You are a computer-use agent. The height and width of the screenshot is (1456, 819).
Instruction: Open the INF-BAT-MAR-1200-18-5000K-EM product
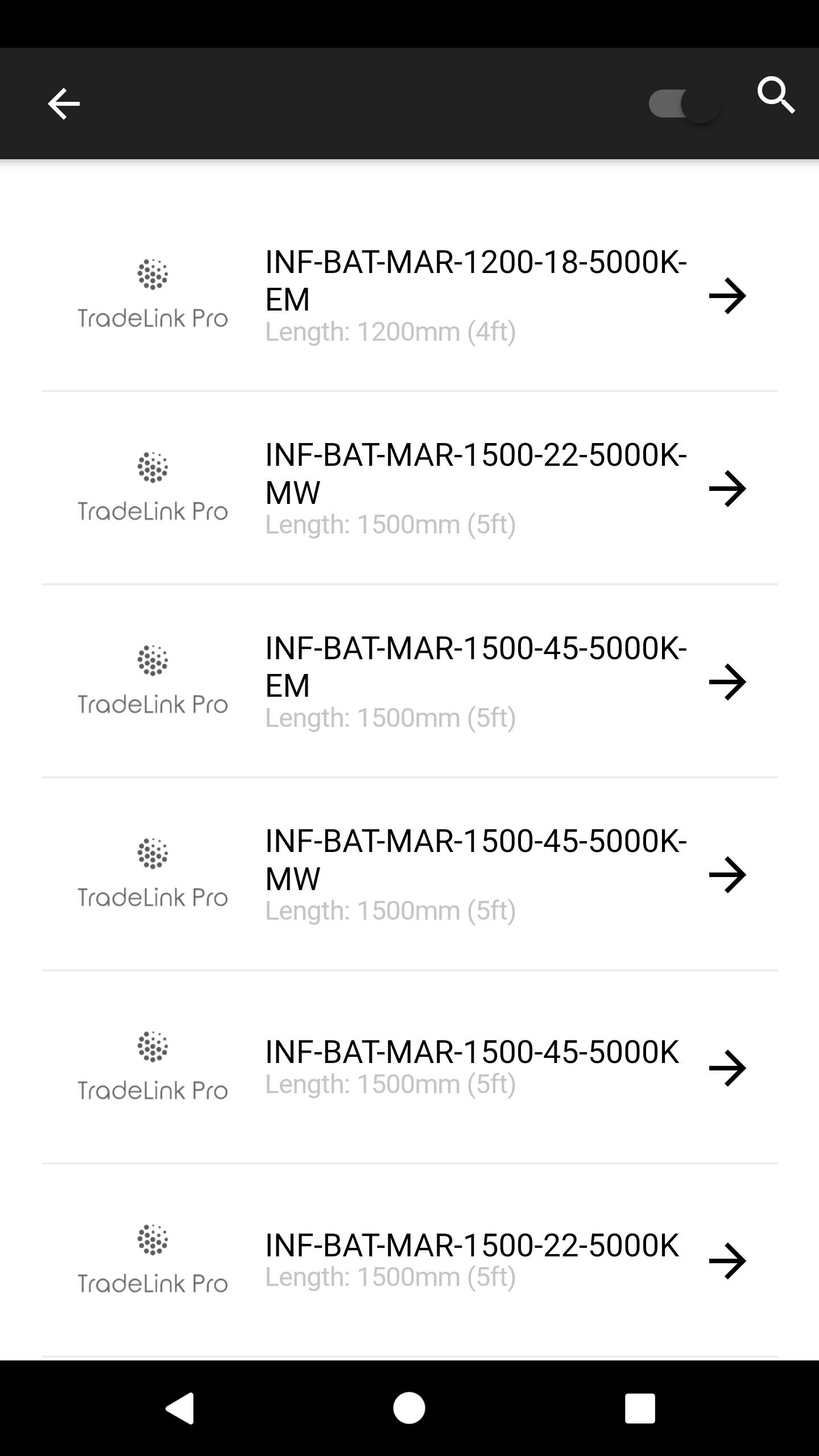pos(475,280)
